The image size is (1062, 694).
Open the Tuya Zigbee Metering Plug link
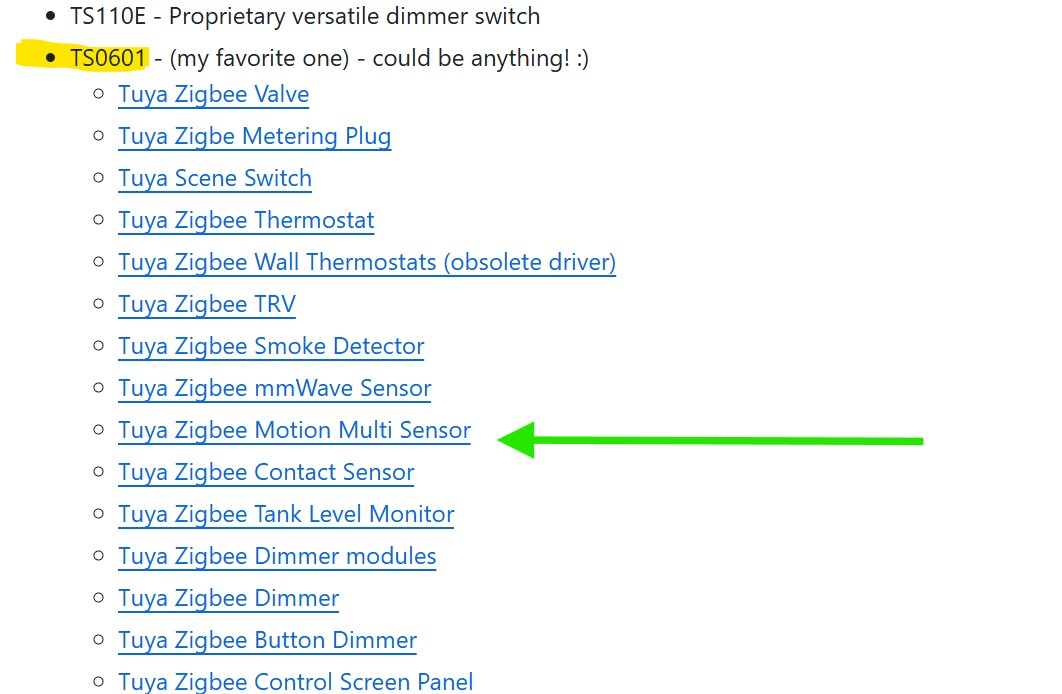click(x=255, y=136)
